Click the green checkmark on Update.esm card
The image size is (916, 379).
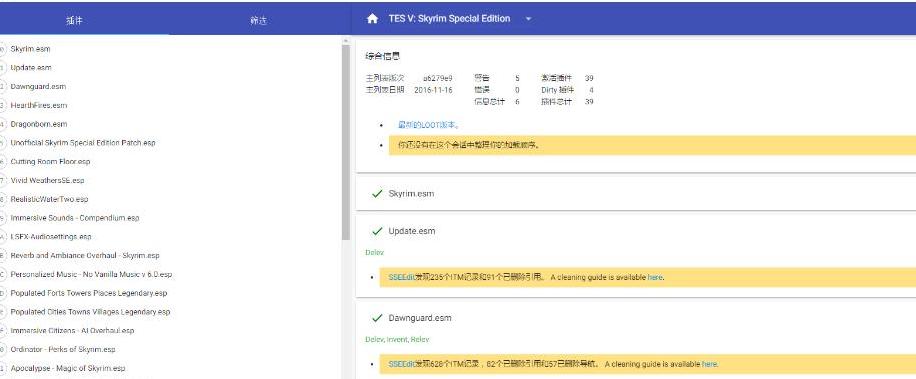tap(377, 231)
